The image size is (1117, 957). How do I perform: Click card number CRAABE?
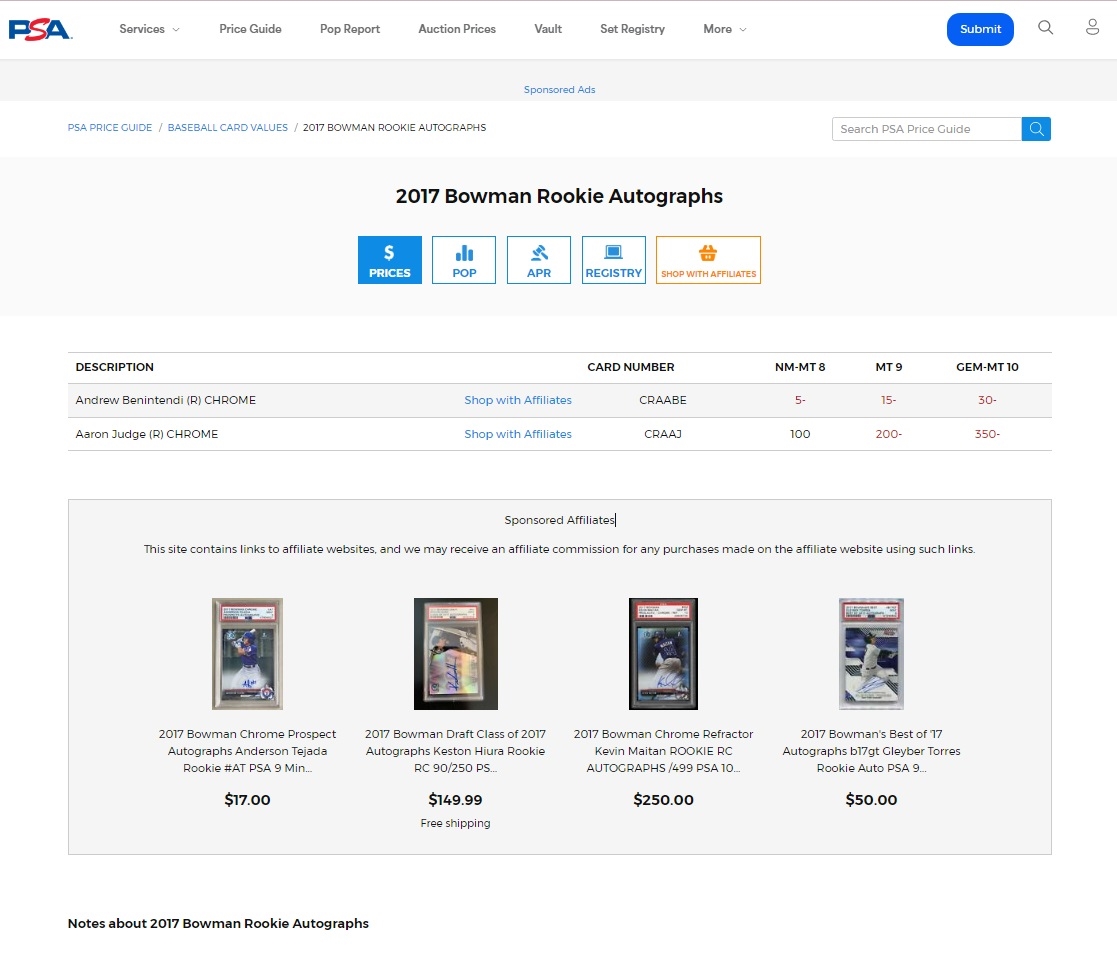(x=663, y=400)
